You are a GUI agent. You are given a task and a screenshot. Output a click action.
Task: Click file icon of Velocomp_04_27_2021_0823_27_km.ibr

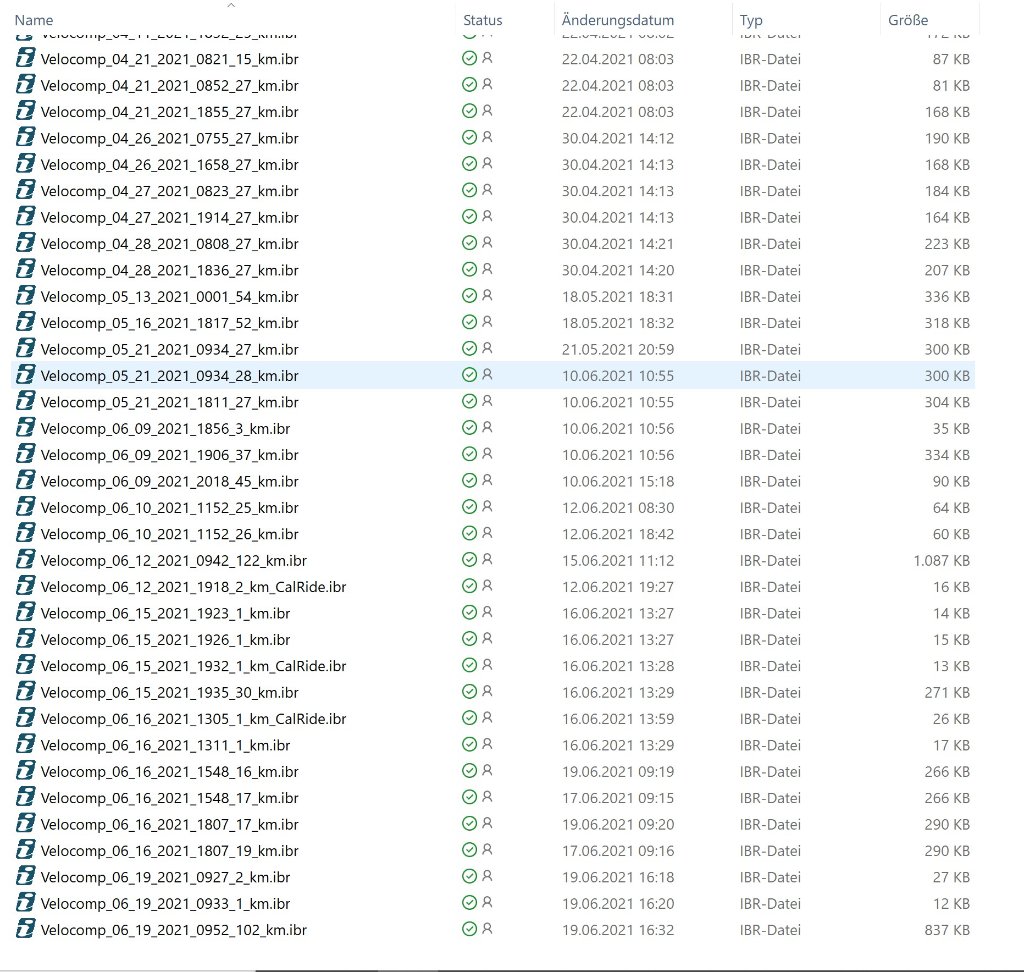tap(25, 191)
